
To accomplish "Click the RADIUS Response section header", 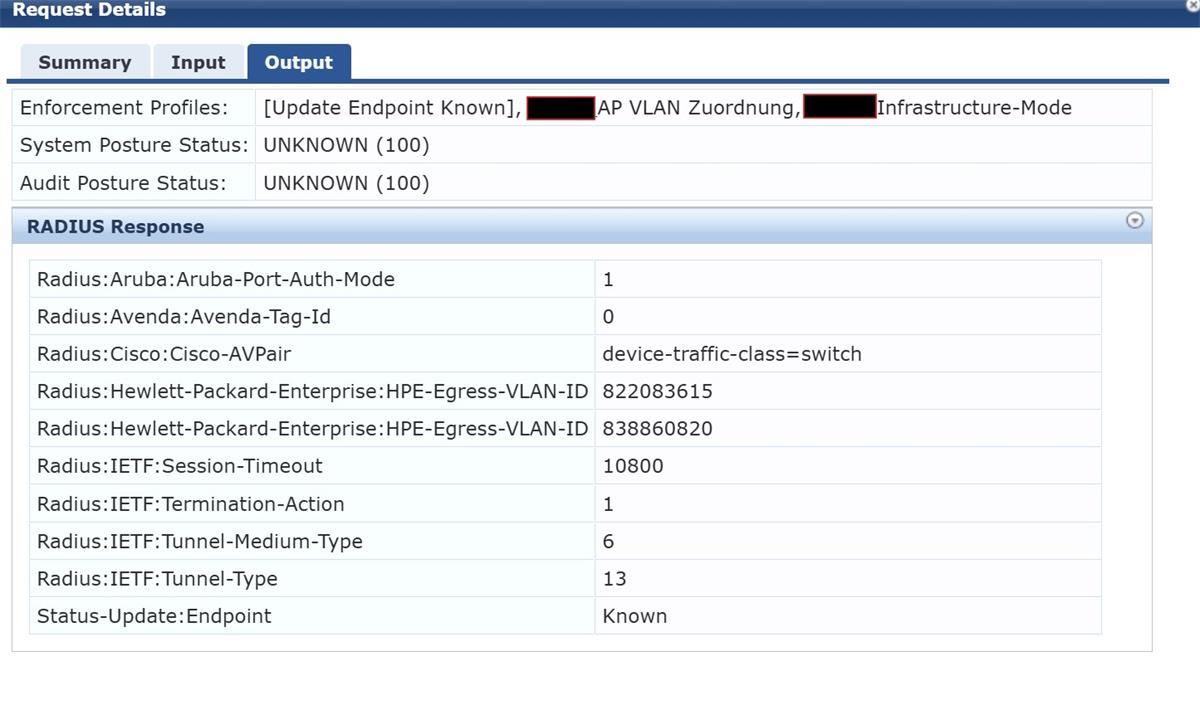I will click(115, 227).
